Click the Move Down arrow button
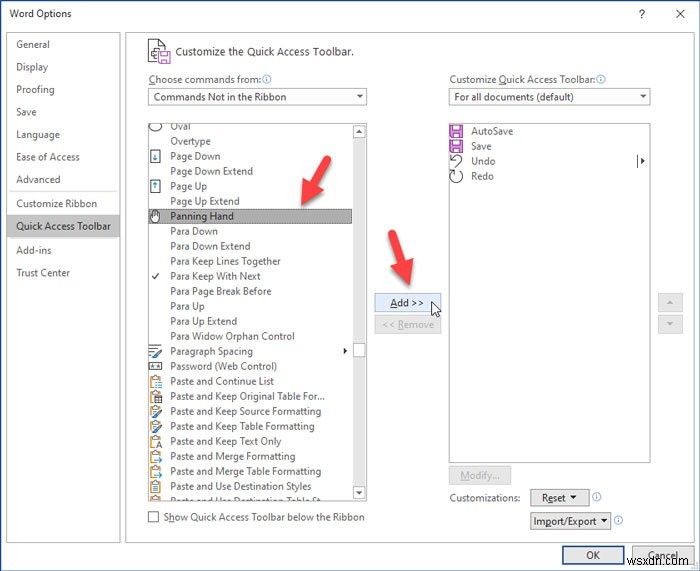 coord(670,324)
